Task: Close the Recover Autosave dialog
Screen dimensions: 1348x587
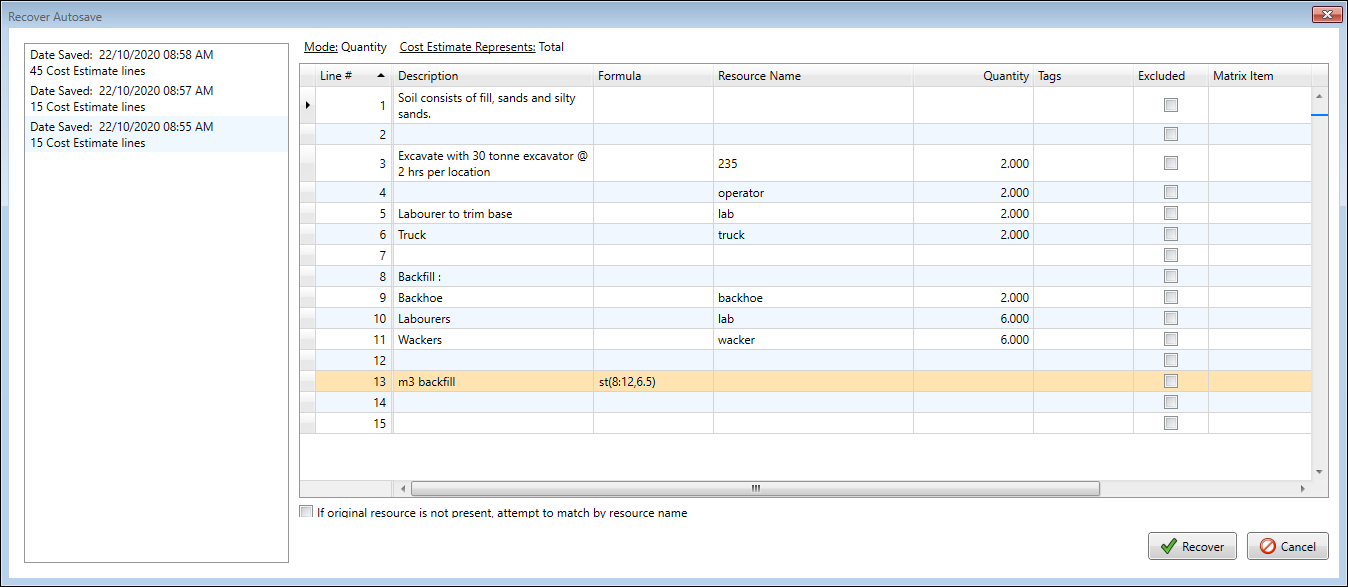Action: coord(1326,16)
